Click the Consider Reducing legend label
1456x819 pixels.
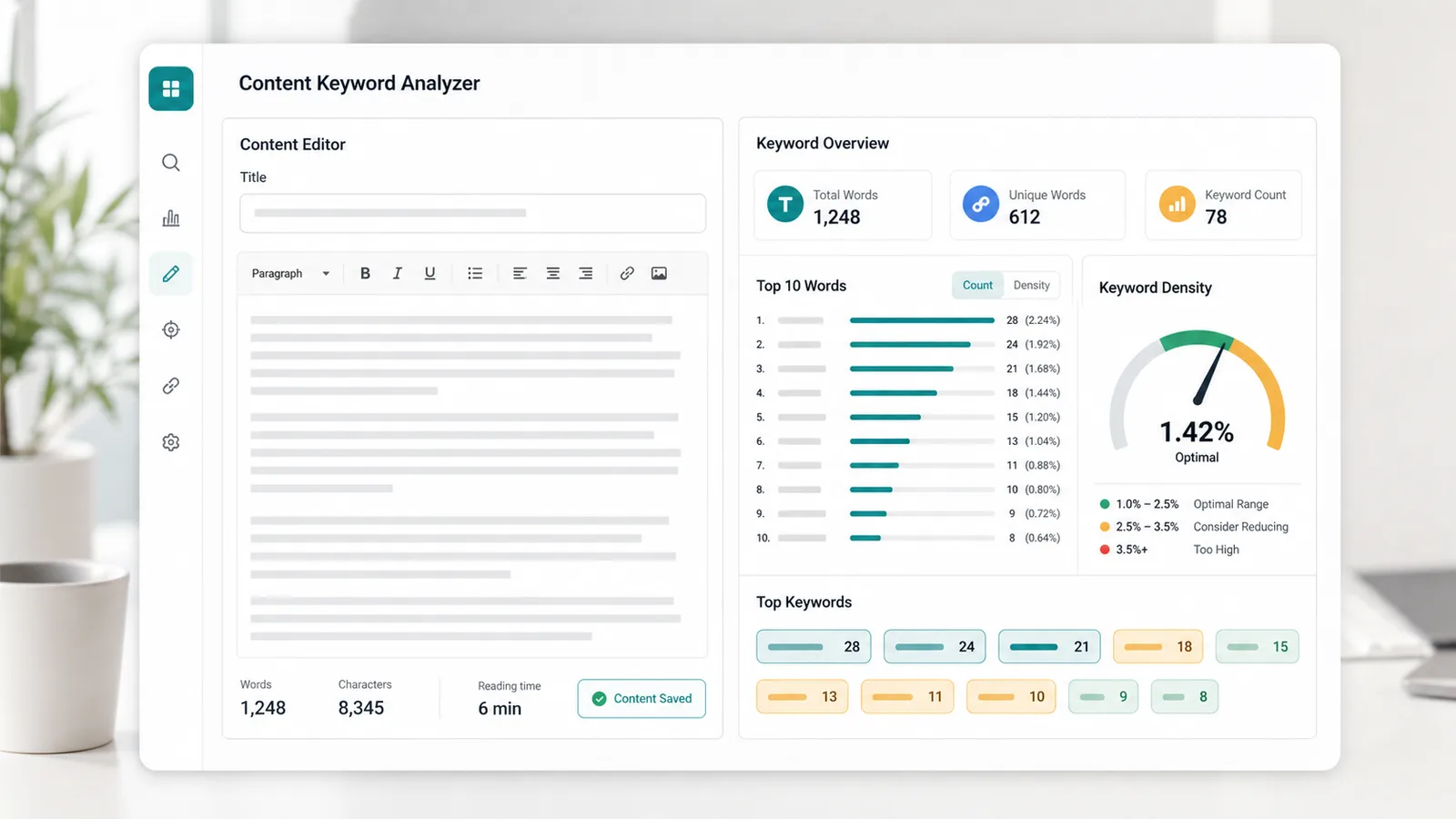1240,527
